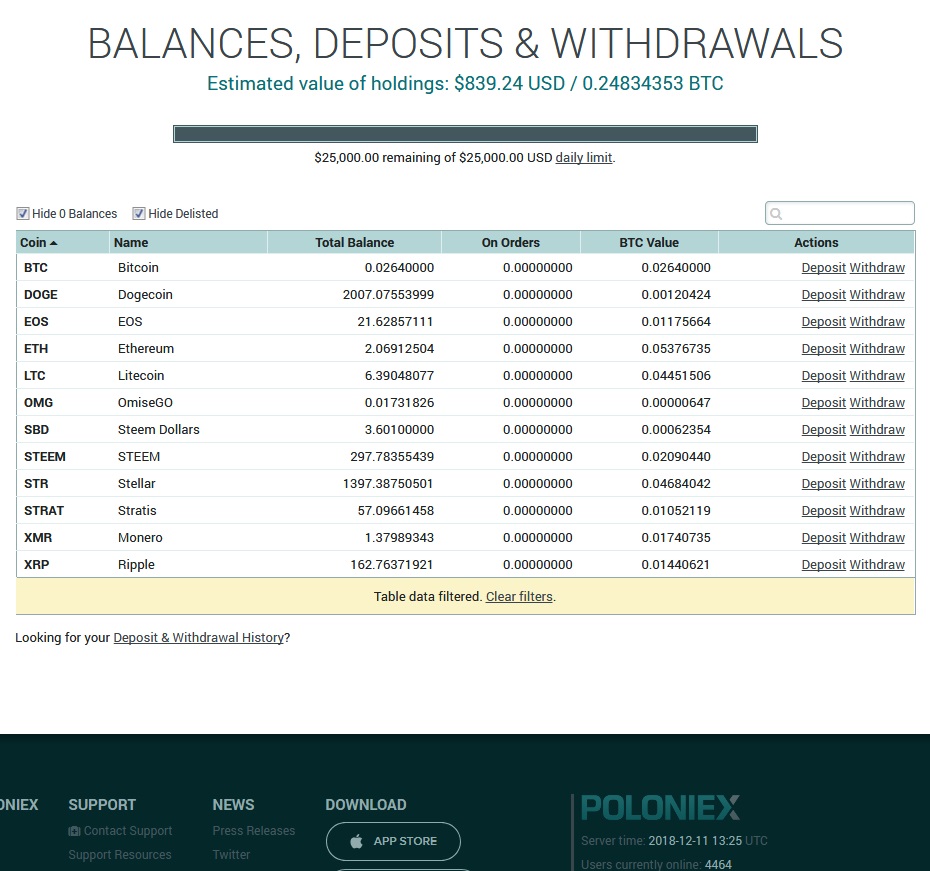Sort table by Coin column header
The height and width of the screenshot is (871, 930).
tap(62, 243)
